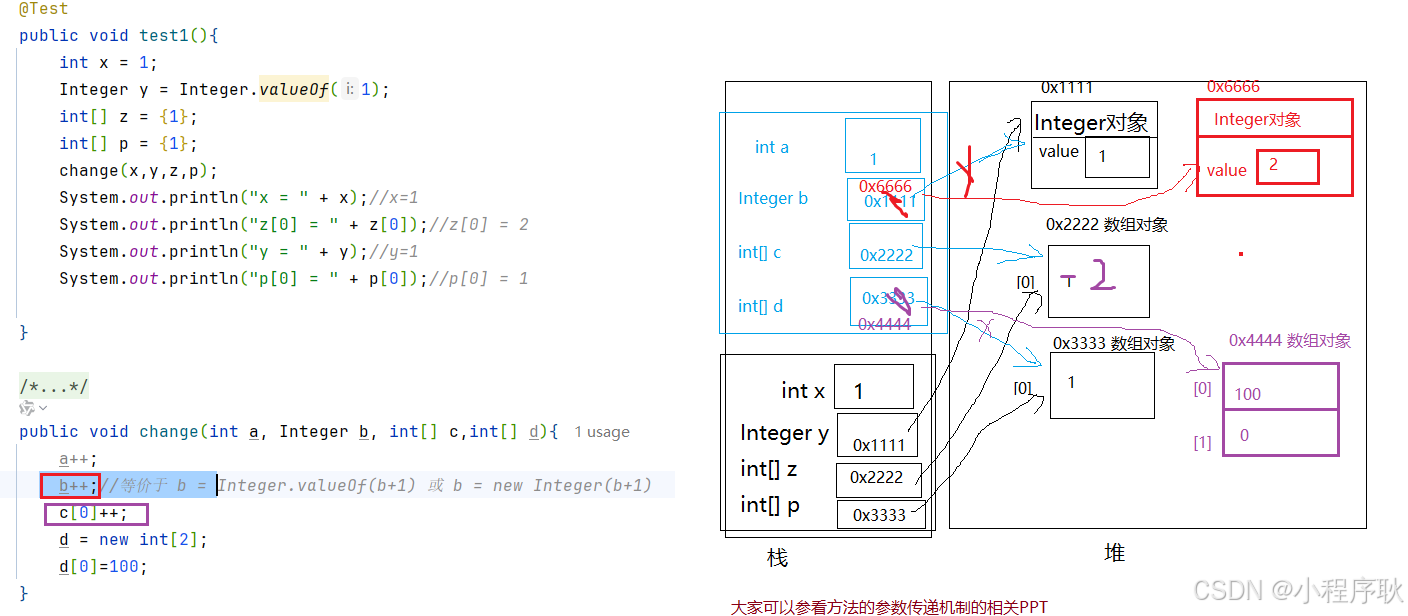1408x616 pixels.
Task: Click the '0x2222 数组对象' diagram label
Action: (1106, 225)
